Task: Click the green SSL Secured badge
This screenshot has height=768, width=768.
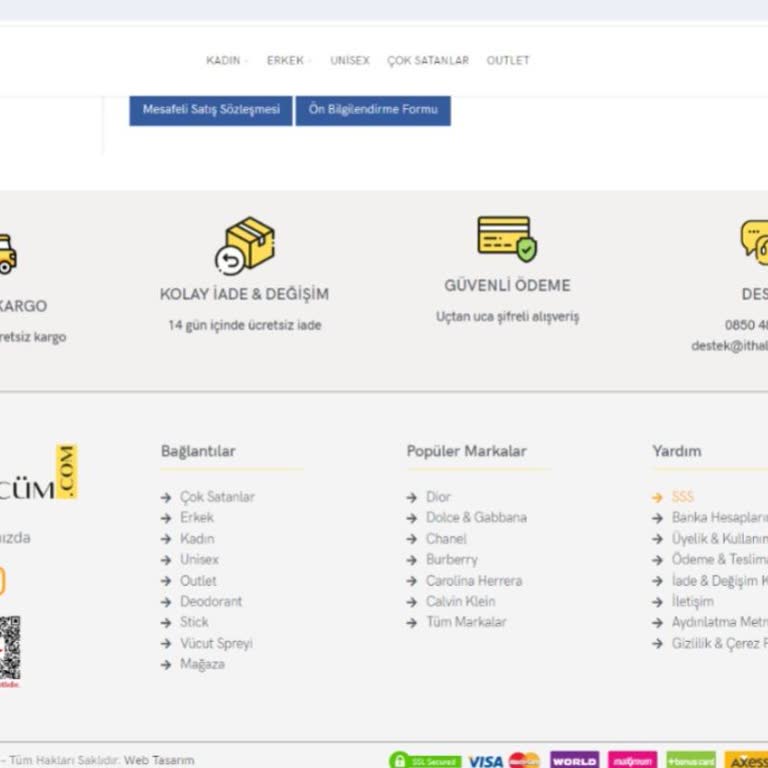Action: tap(425, 761)
